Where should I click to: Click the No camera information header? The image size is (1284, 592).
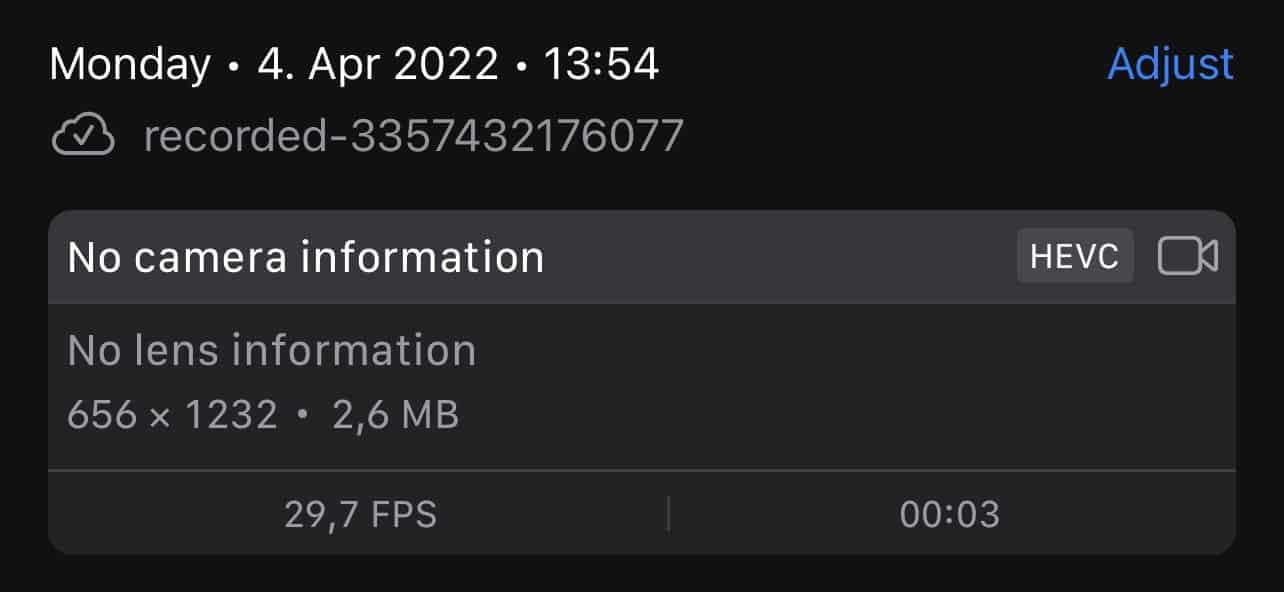point(306,257)
